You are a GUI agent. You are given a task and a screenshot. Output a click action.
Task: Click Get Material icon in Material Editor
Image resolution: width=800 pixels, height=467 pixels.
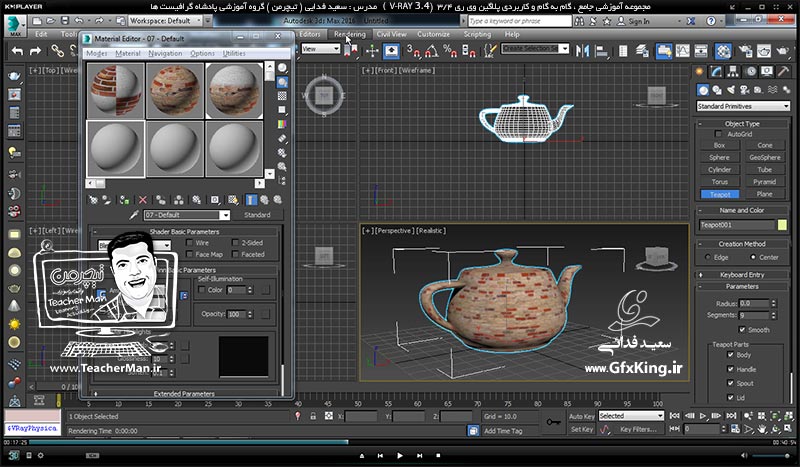click(93, 200)
